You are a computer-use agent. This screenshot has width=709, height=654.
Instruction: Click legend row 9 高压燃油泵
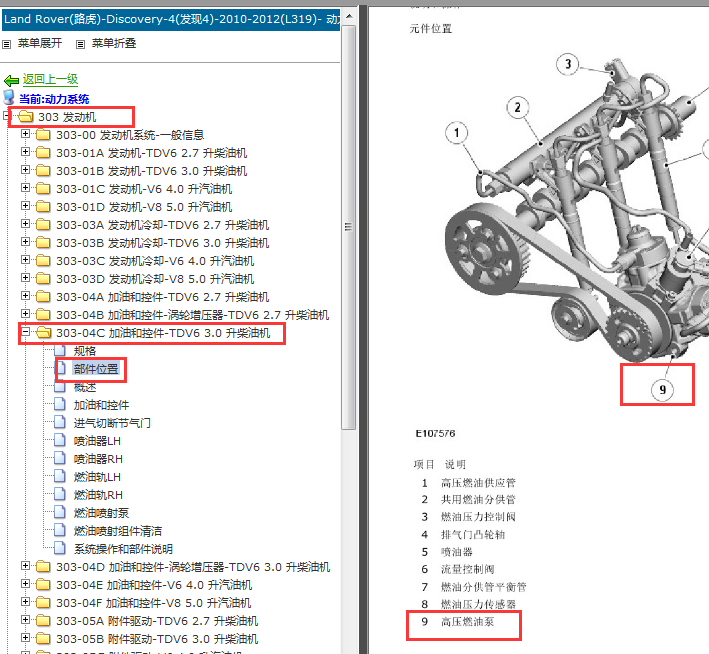(x=458, y=622)
